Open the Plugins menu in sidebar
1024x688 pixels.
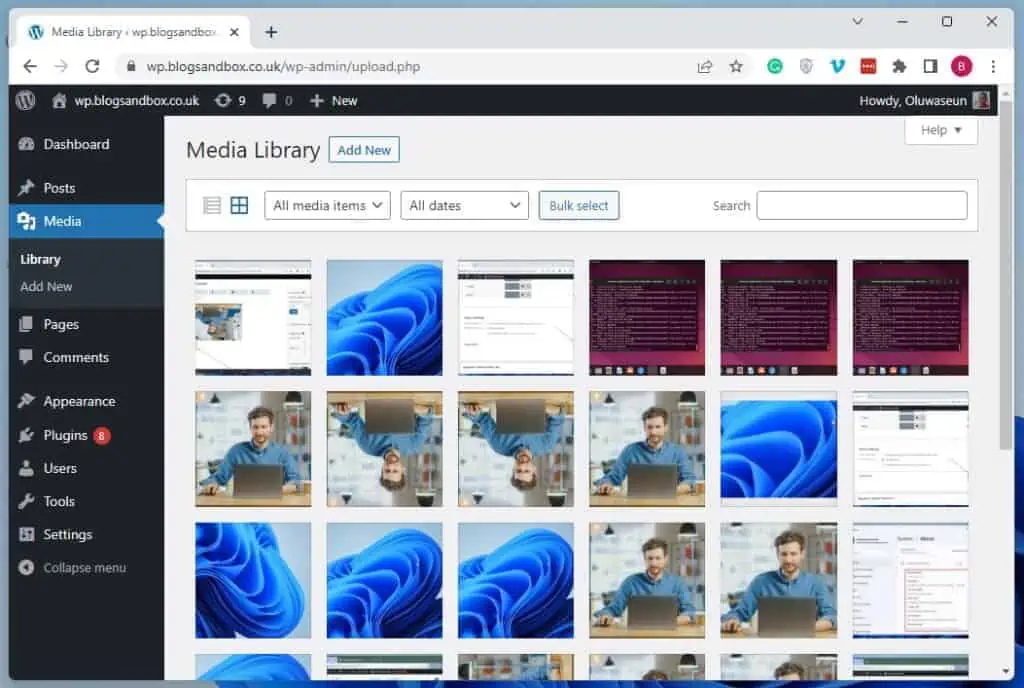65,435
